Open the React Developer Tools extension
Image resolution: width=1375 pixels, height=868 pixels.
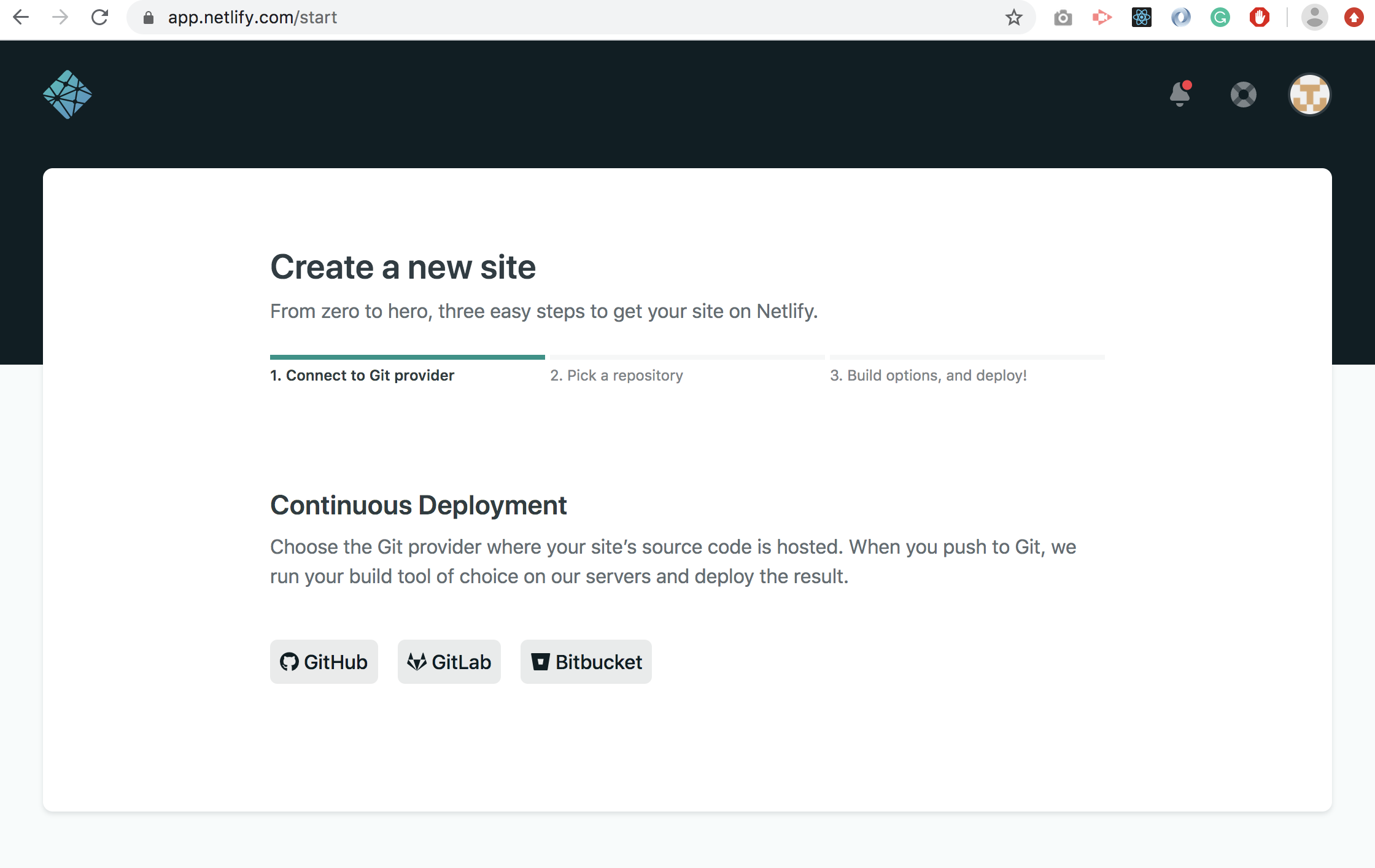pyautogui.click(x=1142, y=17)
